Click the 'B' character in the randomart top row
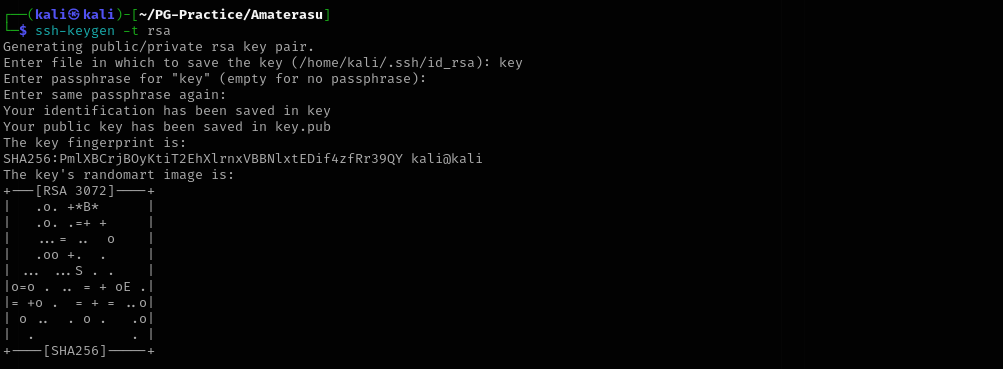Screen dimensions: 1003x369 [87, 207]
